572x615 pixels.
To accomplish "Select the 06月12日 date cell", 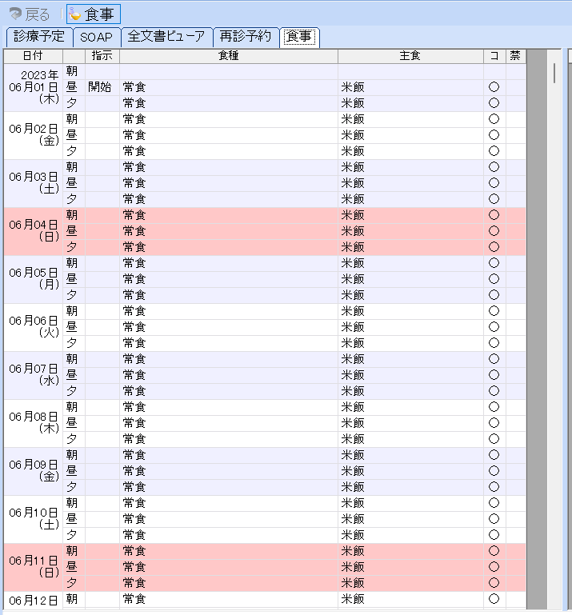I will 33,600.
